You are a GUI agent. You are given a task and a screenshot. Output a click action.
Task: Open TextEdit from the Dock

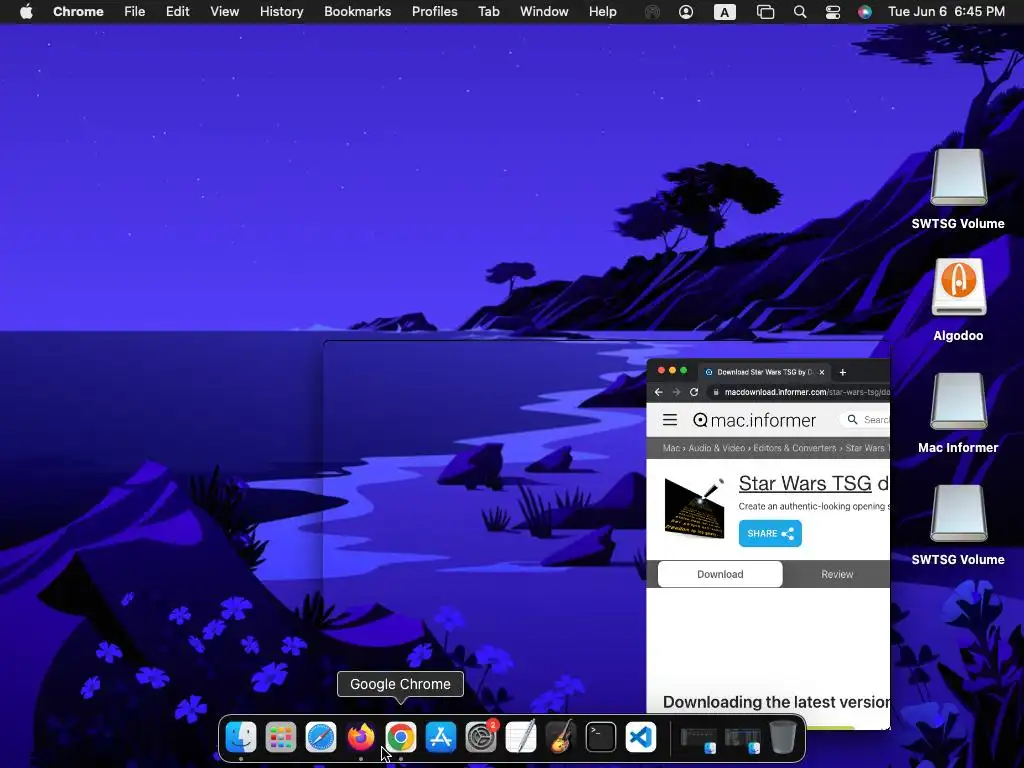click(x=520, y=737)
